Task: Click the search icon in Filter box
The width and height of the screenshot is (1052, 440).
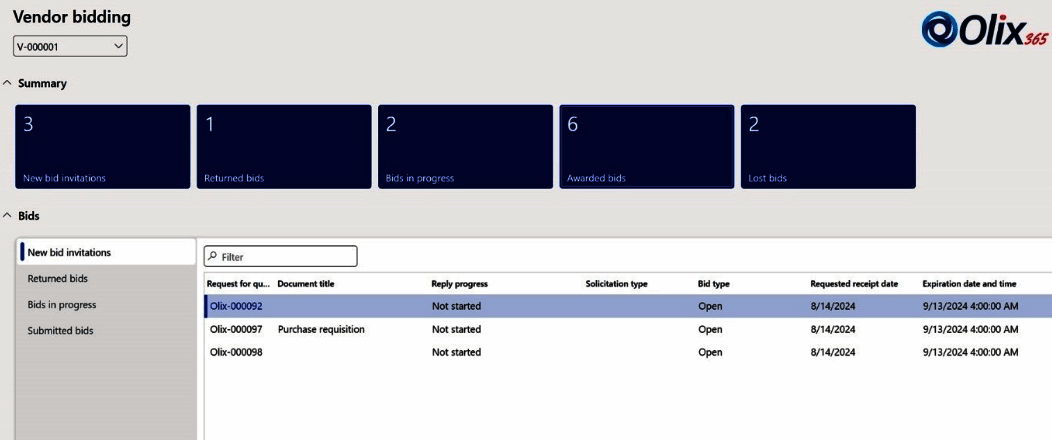Action: (x=212, y=257)
